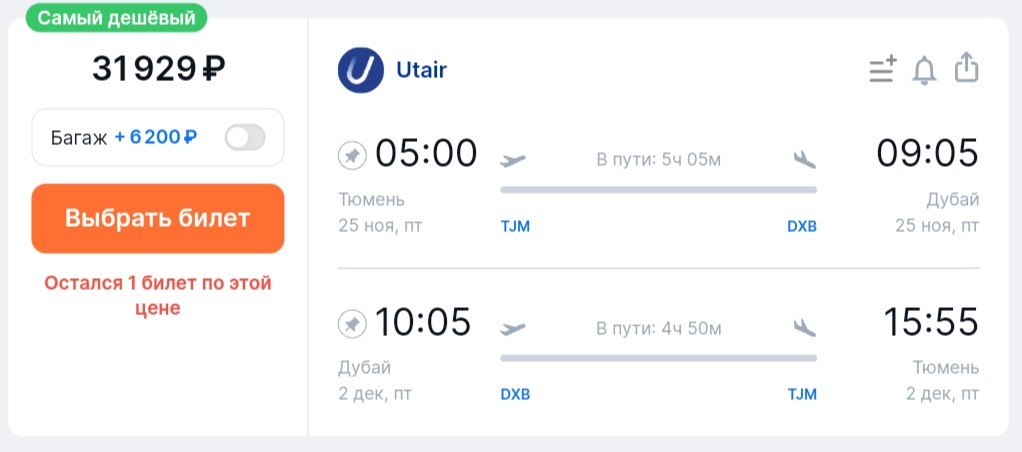
Task: Click the 31 929 ₽ ticket price
Action: 158,68
